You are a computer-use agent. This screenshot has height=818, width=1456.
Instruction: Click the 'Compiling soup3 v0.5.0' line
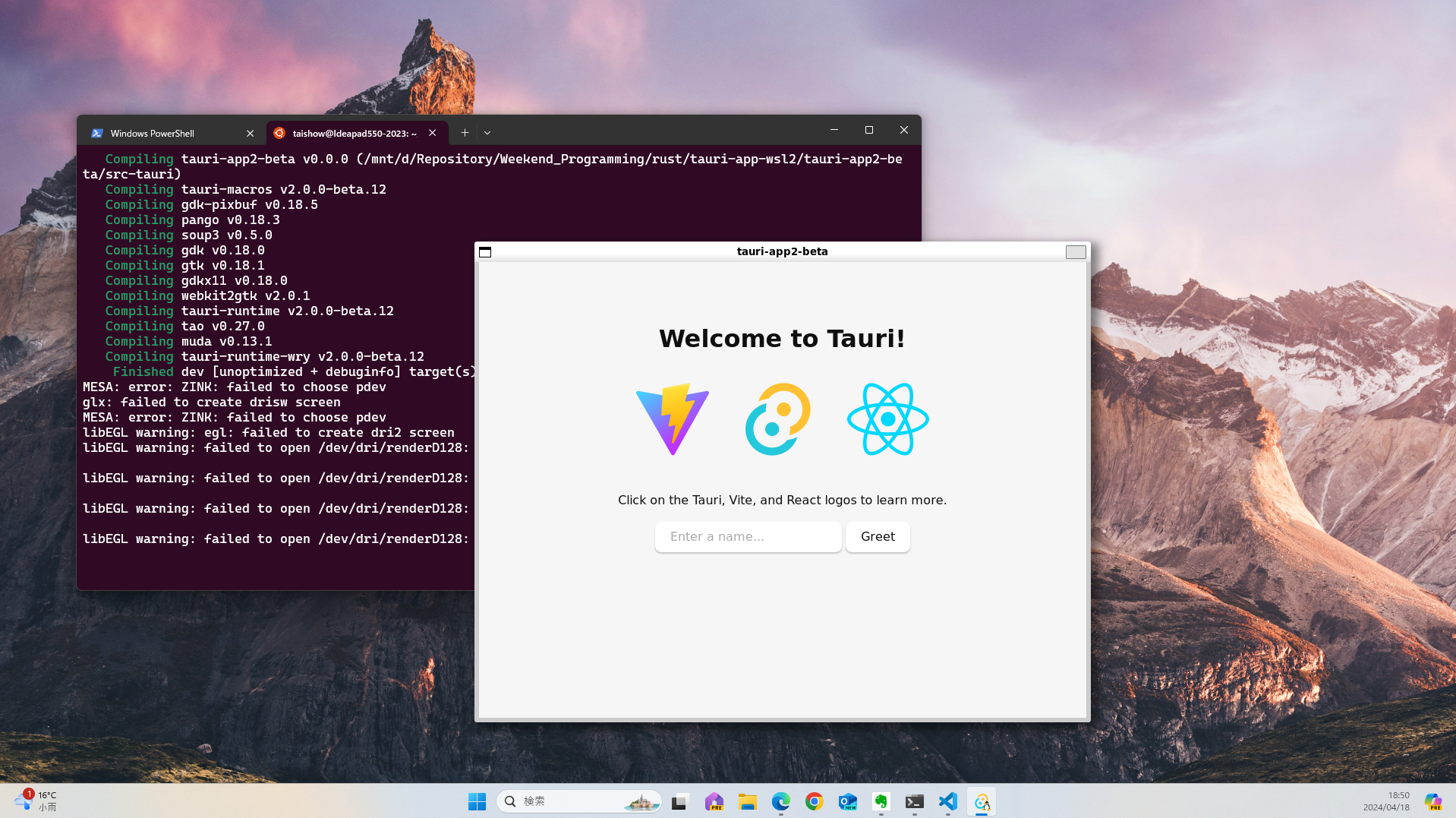coord(188,235)
